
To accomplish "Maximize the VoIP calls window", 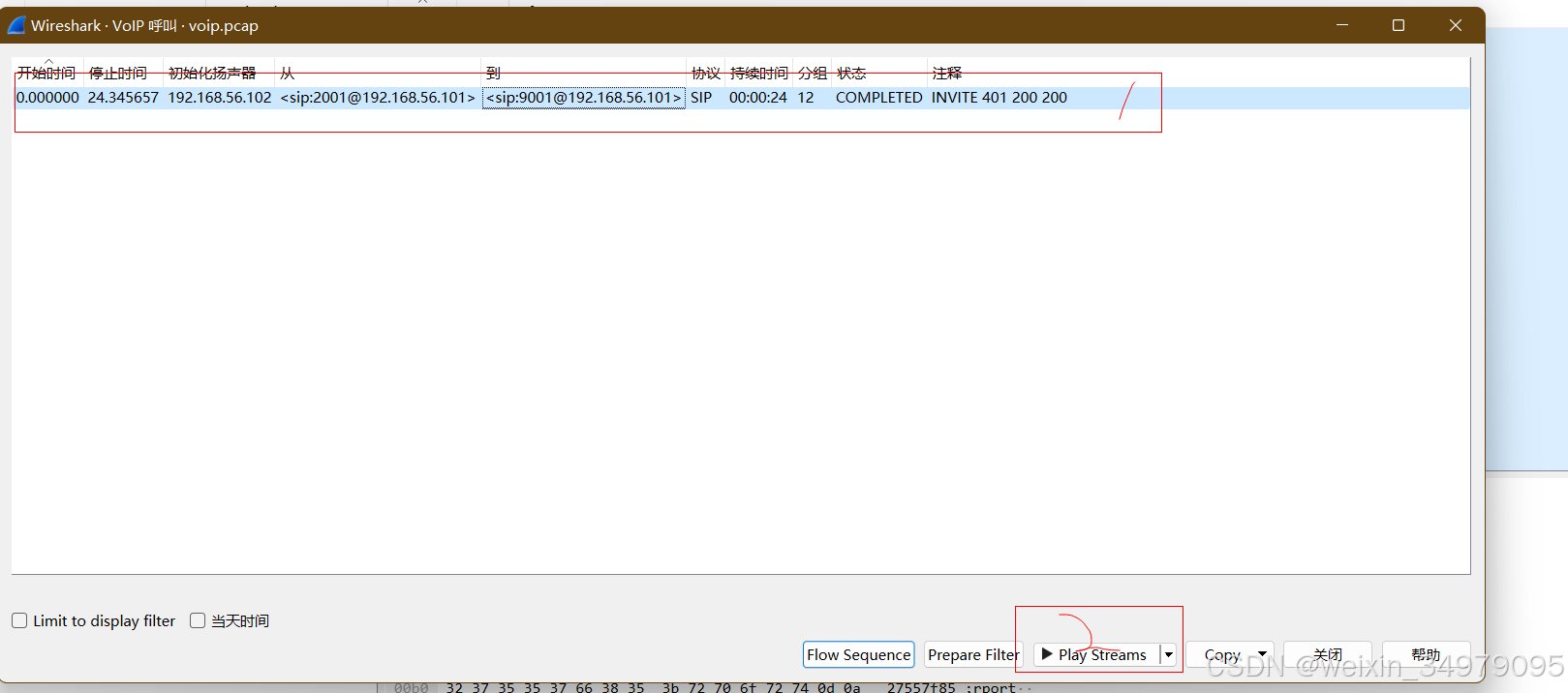I will pyautogui.click(x=1399, y=25).
